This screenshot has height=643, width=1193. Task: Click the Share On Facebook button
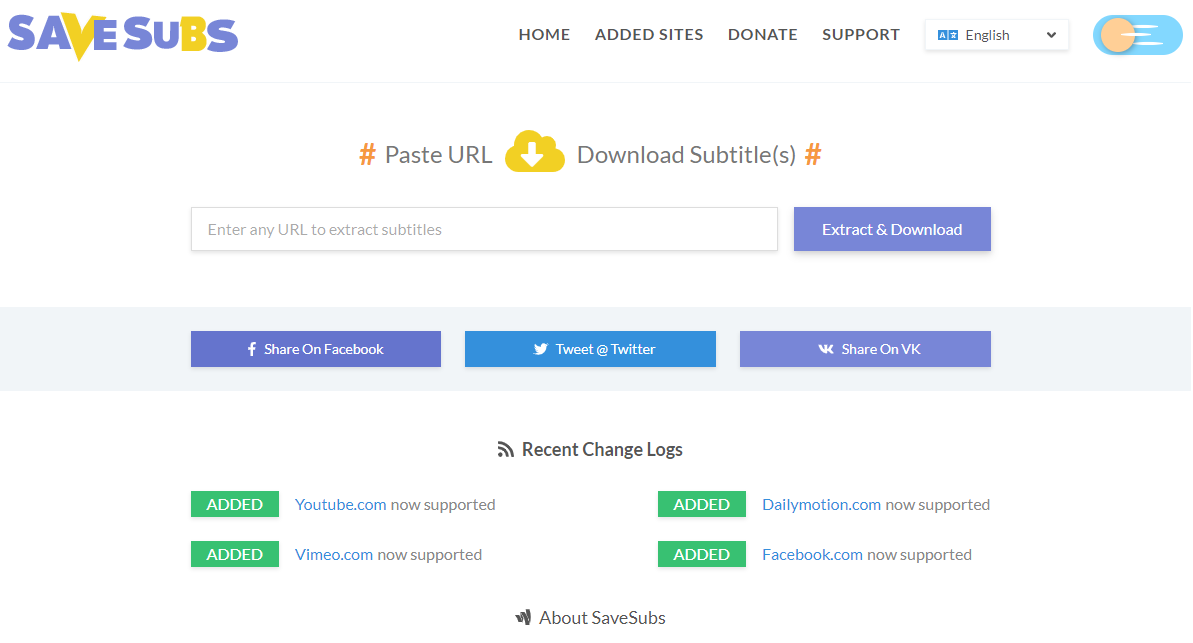point(315,349)
